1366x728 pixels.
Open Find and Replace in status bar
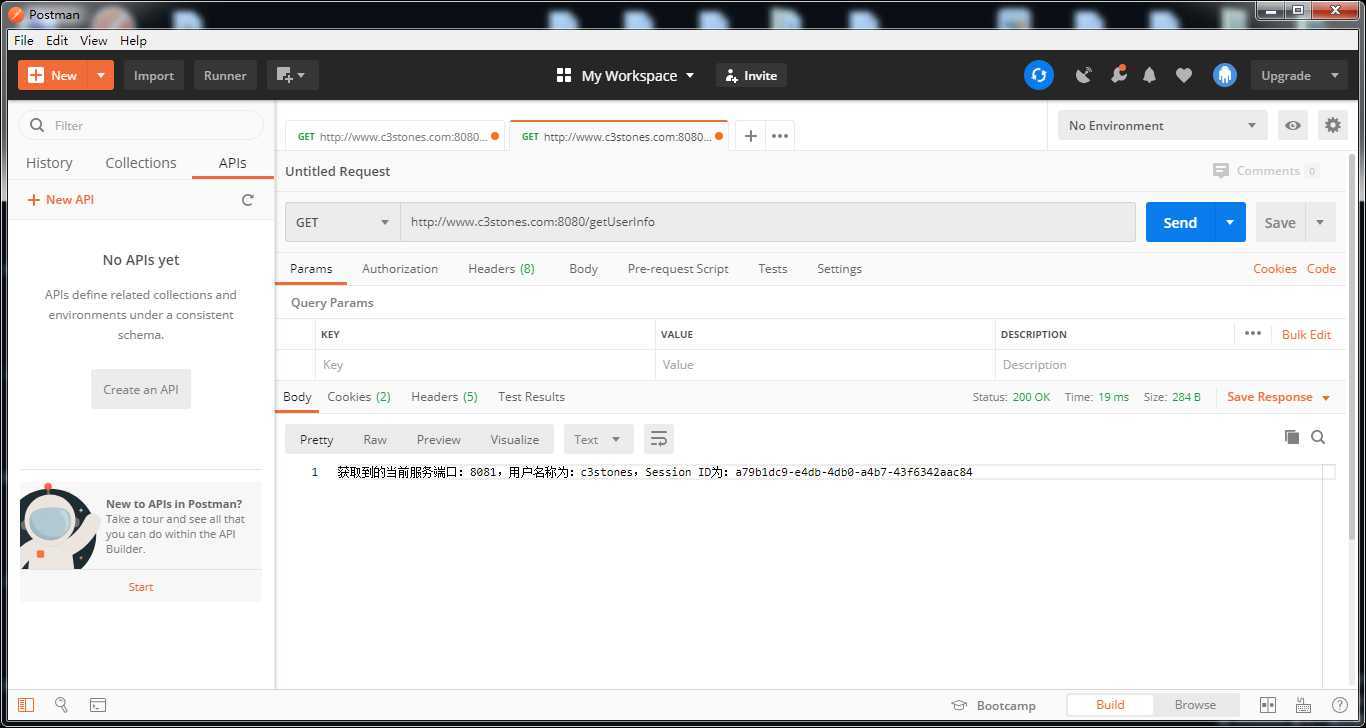[x=61, y=705]
